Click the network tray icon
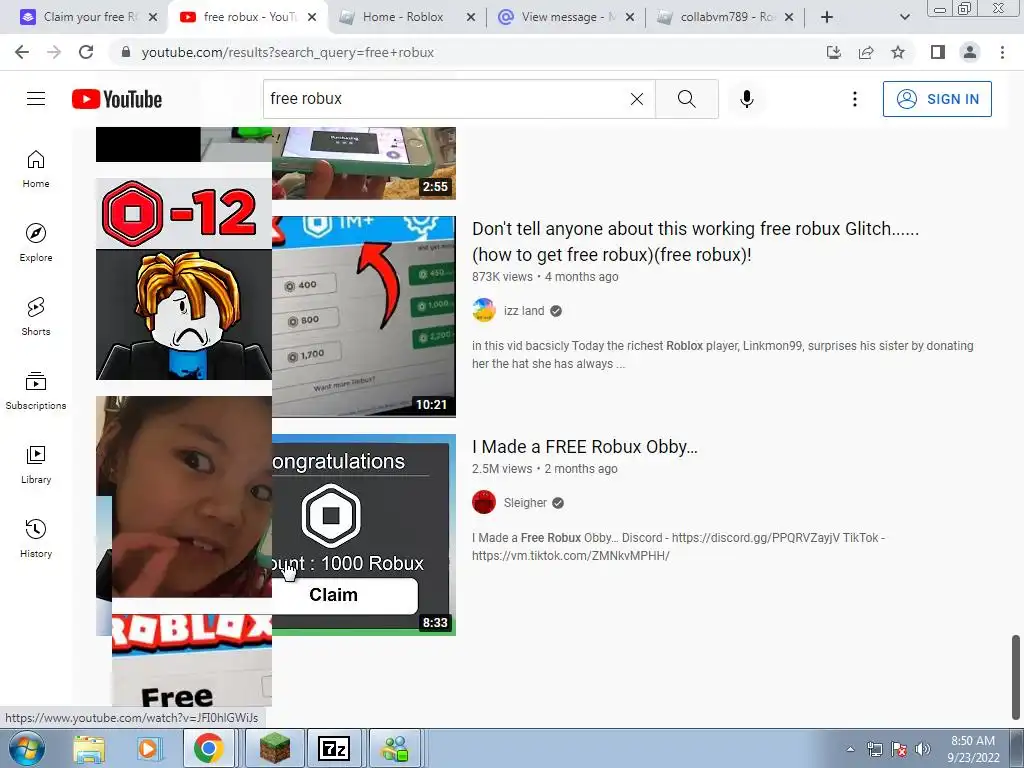The width and height of the screenshot is (1024, 768). pyautogui.click(x=874, y=749)
